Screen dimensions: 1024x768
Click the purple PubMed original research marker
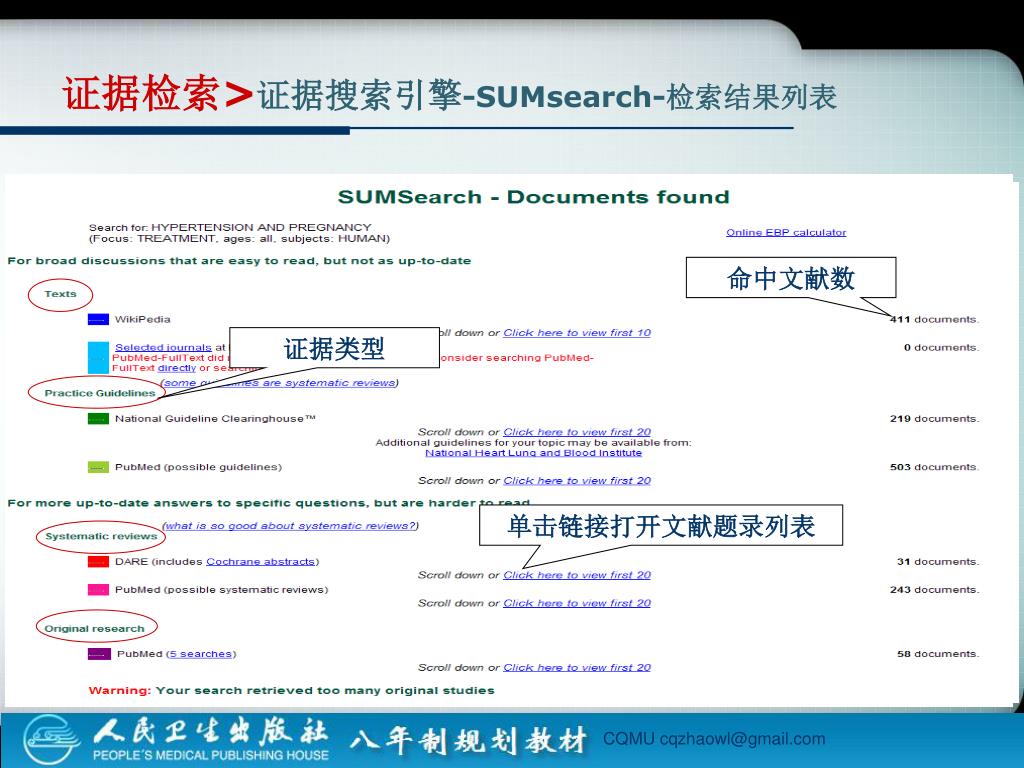[99, 654]
